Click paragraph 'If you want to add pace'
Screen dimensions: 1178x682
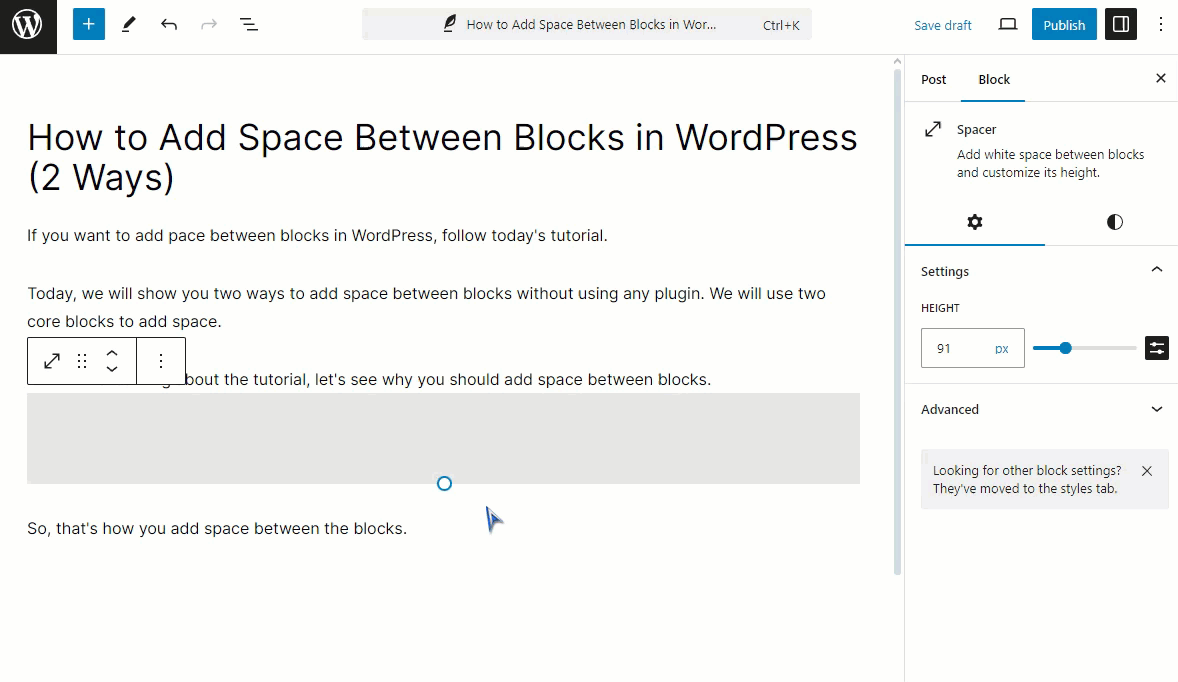coord(317,236)
